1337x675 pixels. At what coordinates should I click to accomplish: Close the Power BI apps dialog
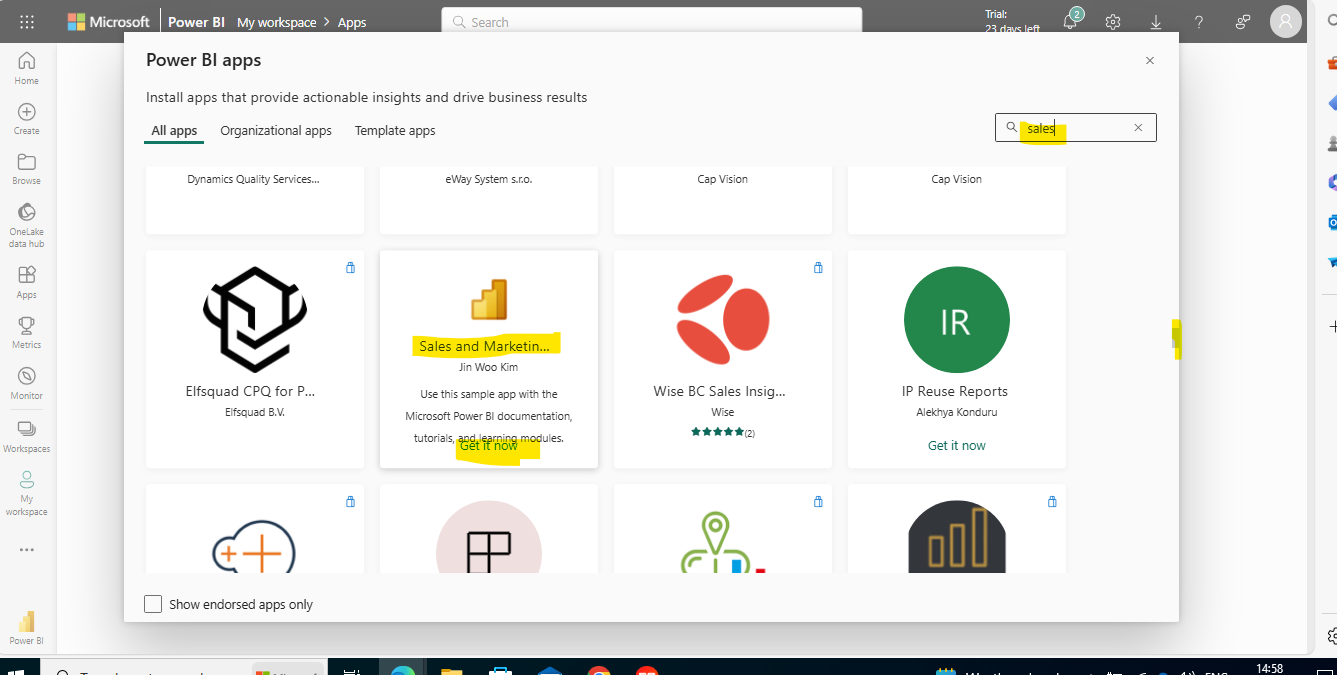[1150, 60]
